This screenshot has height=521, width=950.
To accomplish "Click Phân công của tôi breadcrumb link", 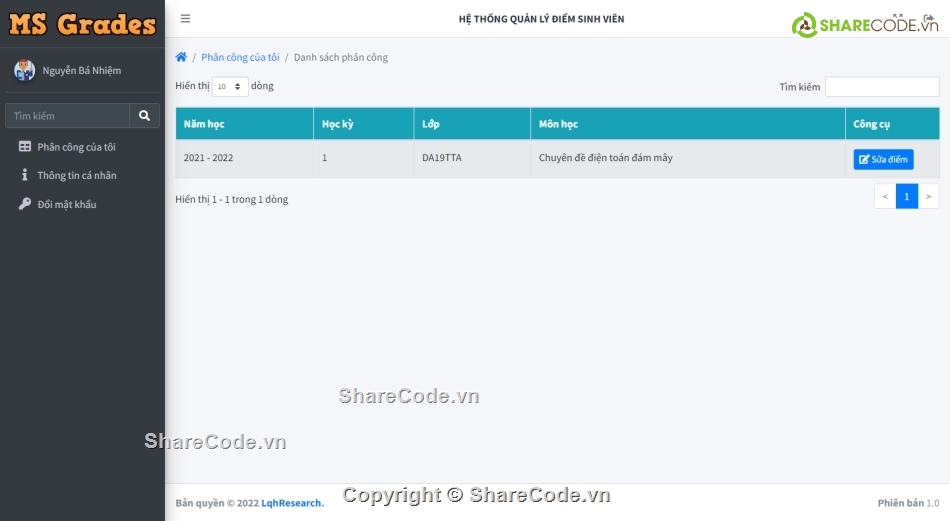I will [240, 58].
